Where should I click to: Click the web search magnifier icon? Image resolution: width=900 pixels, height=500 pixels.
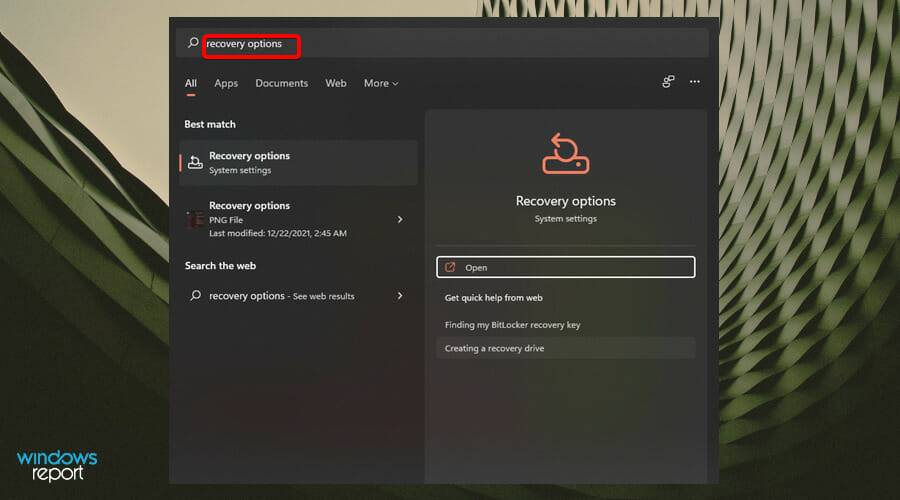click(x=196, y=295)
